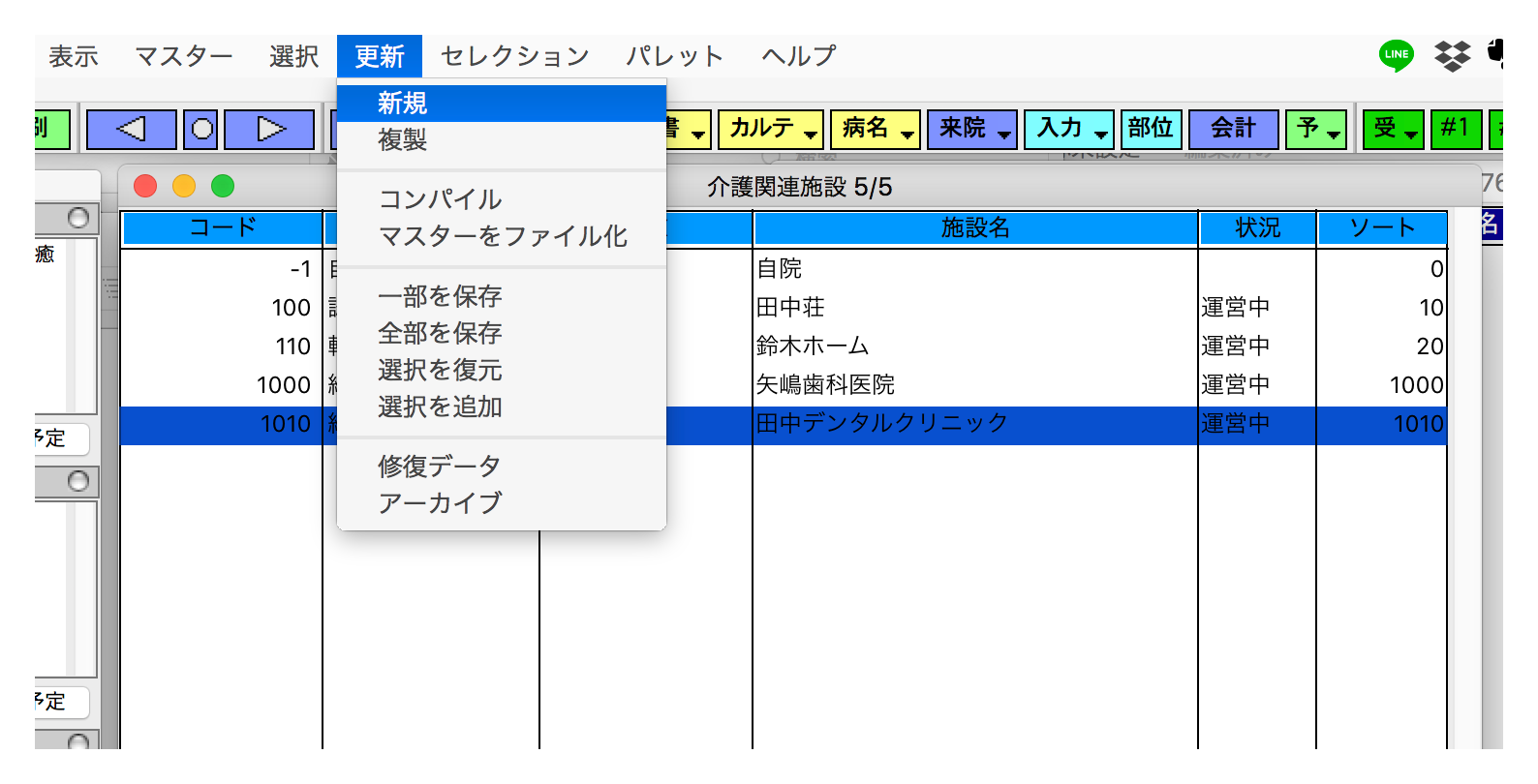Toggle the round button atop left panel
The height and width of the screenshot is (784, 1538).
(x=78, y=218)
